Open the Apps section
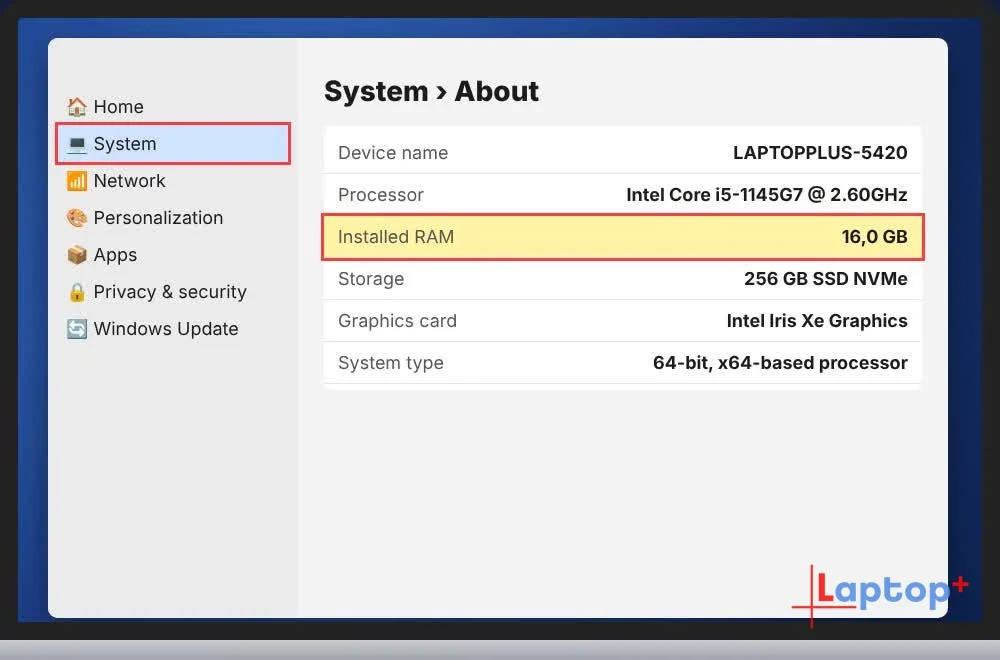This screenshot has width=1000, height=660. pos(173,255)
